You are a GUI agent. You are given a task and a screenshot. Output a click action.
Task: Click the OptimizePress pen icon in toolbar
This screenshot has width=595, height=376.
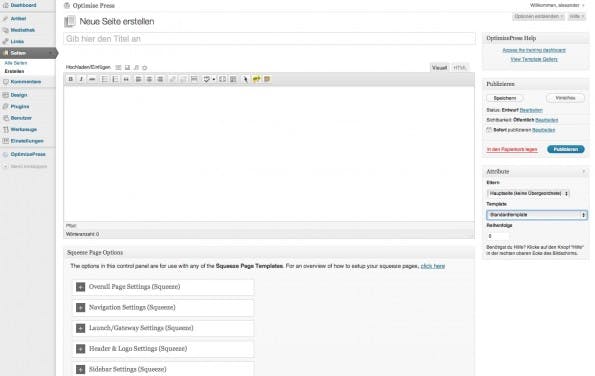click(x=246, y=79)
